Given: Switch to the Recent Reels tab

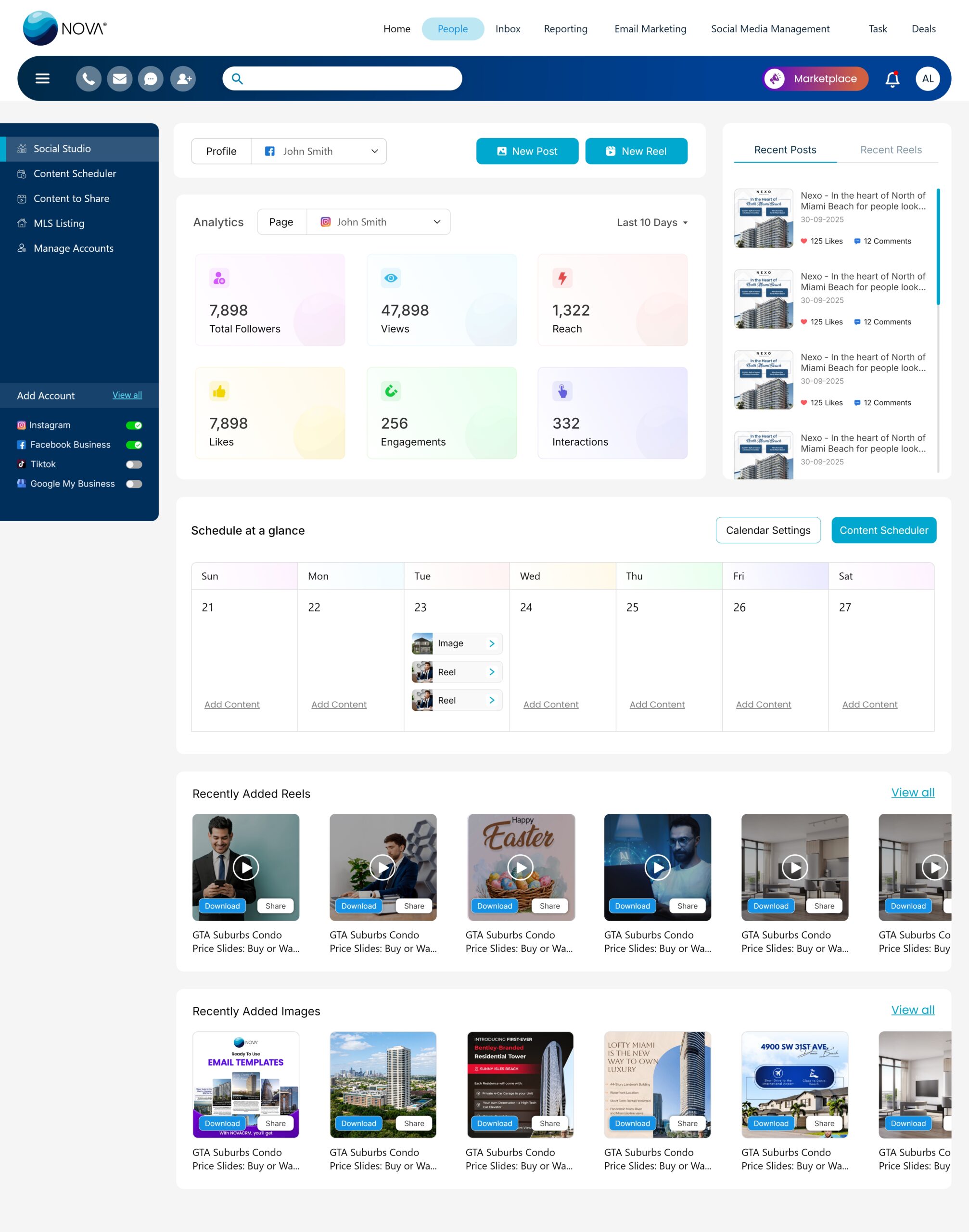Looking at the screenshot, I should (x=890, y=150).
